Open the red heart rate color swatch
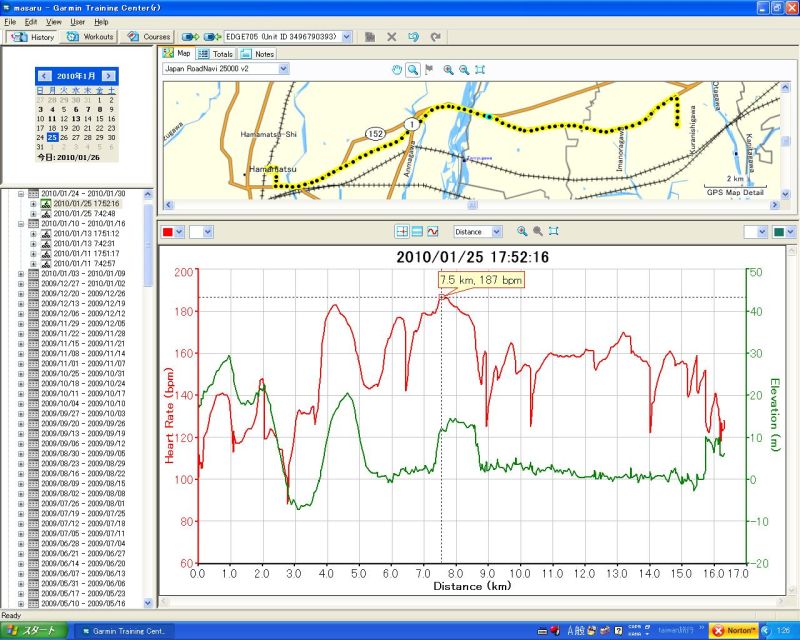Screen dimensions: 800x640 (173, 232)
